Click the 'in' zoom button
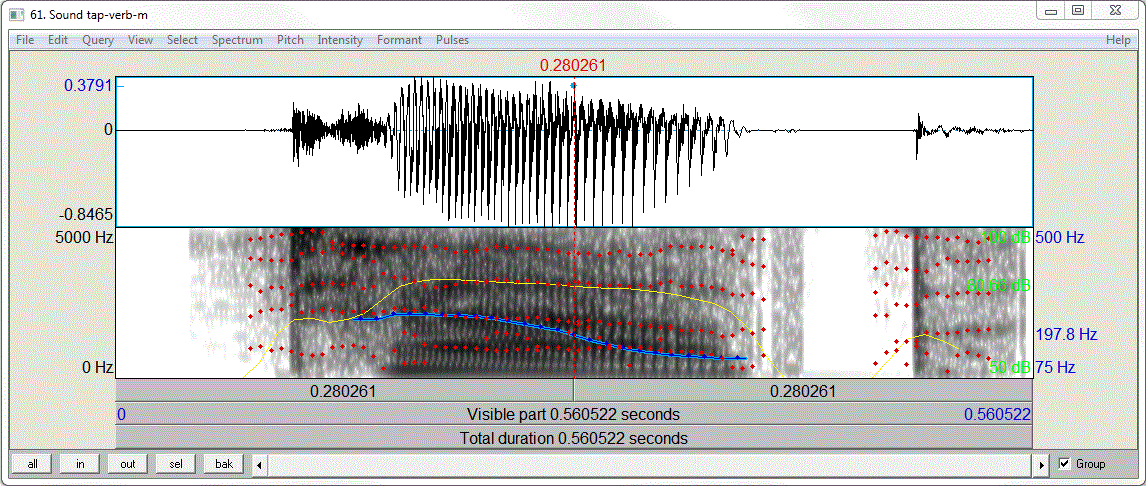The width and height of the screenshot is (1146, 486). point(80,463)
